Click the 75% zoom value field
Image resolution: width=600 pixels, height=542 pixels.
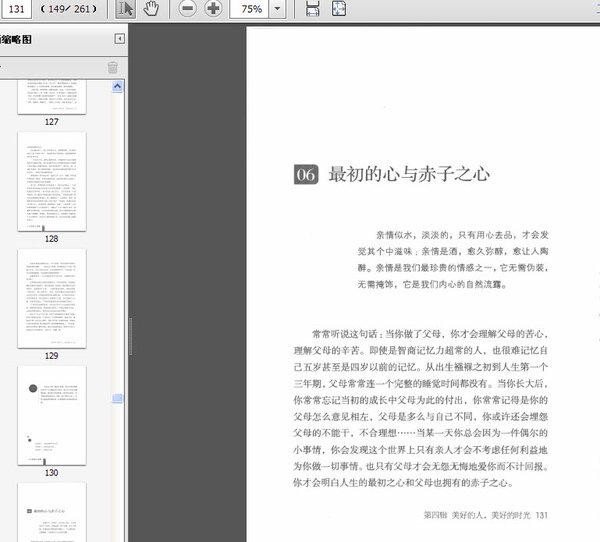tap(250, 8)
